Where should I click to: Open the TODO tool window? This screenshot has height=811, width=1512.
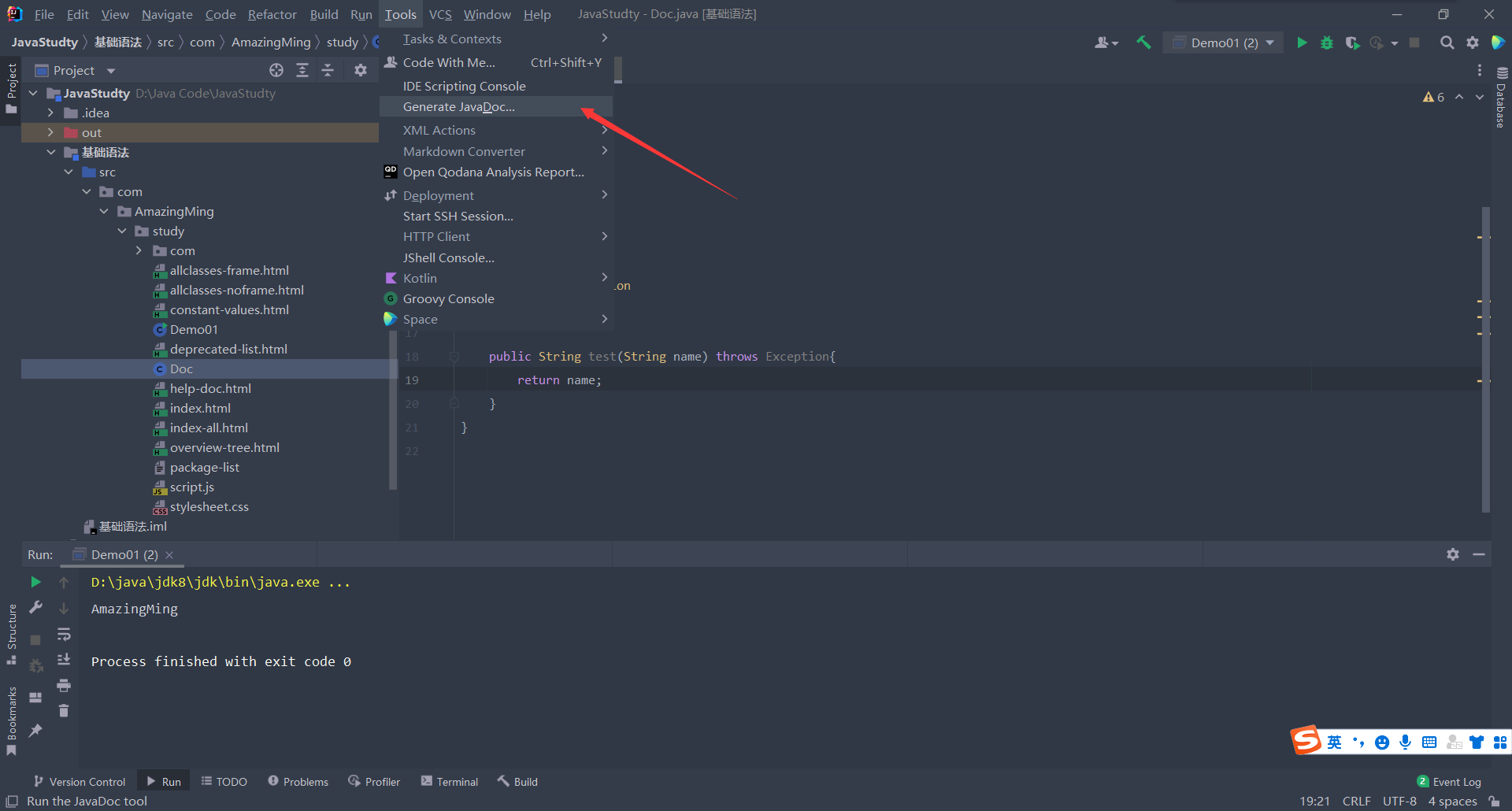224,781
